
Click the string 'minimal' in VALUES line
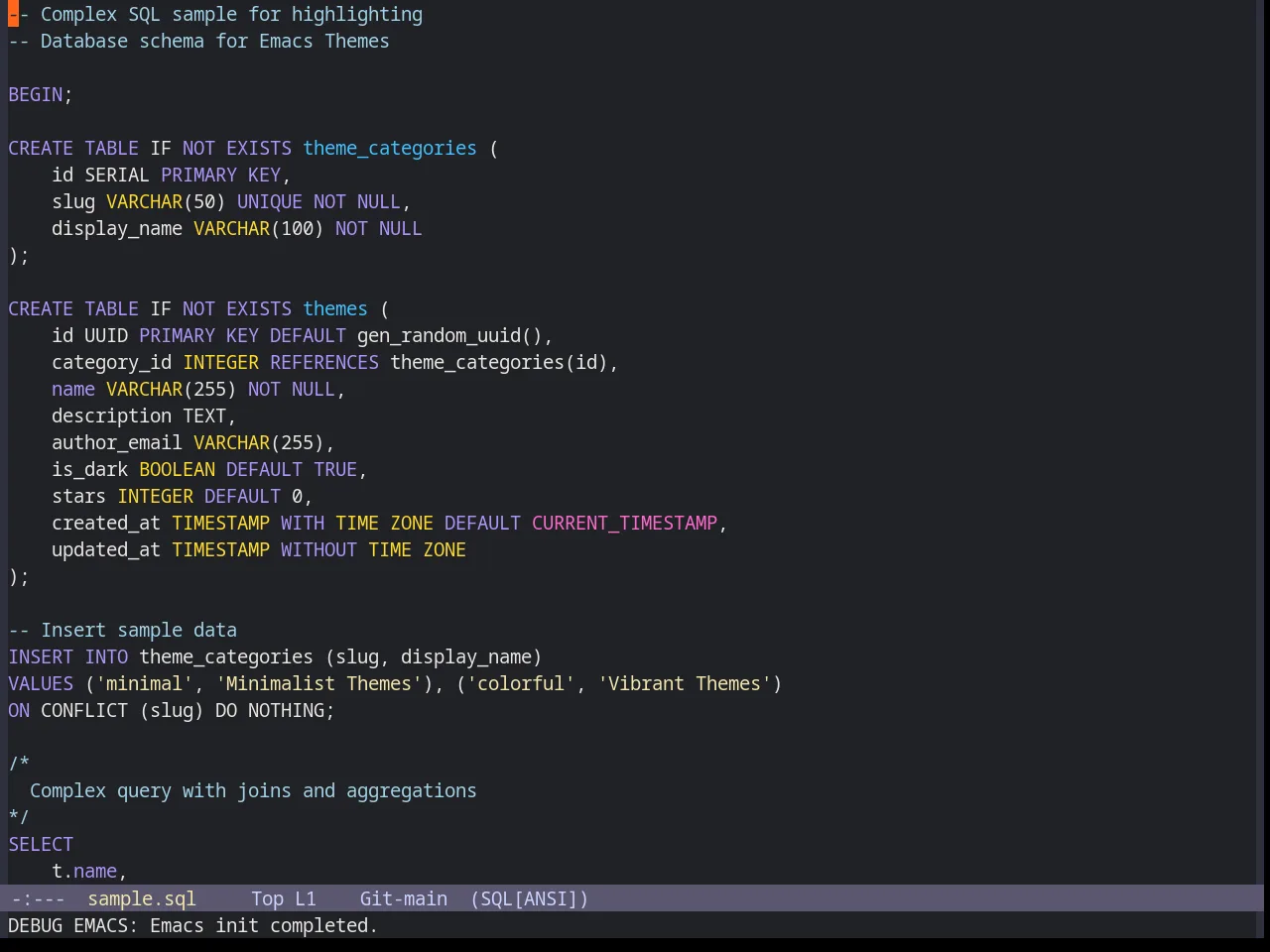point(144,683)
